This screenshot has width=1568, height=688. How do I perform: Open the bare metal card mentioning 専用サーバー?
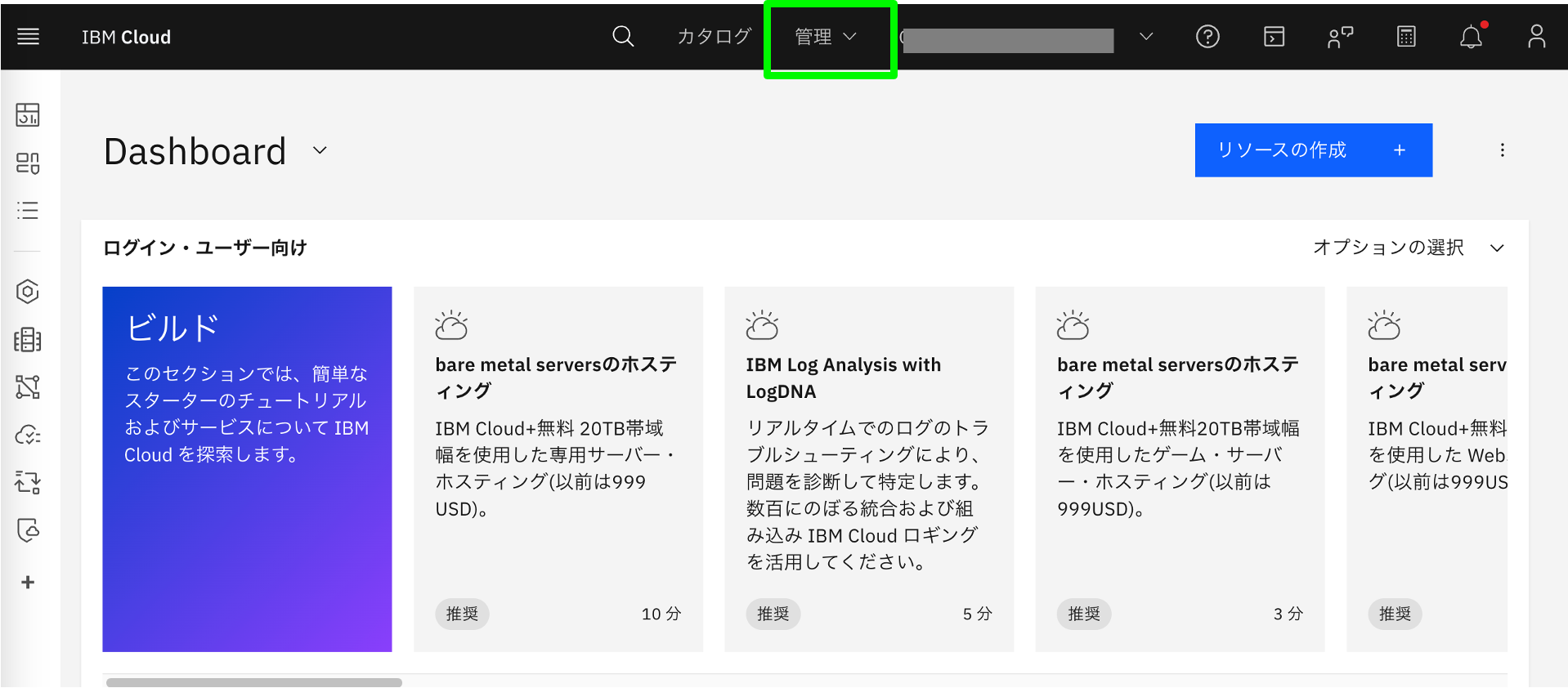(558, 469)
